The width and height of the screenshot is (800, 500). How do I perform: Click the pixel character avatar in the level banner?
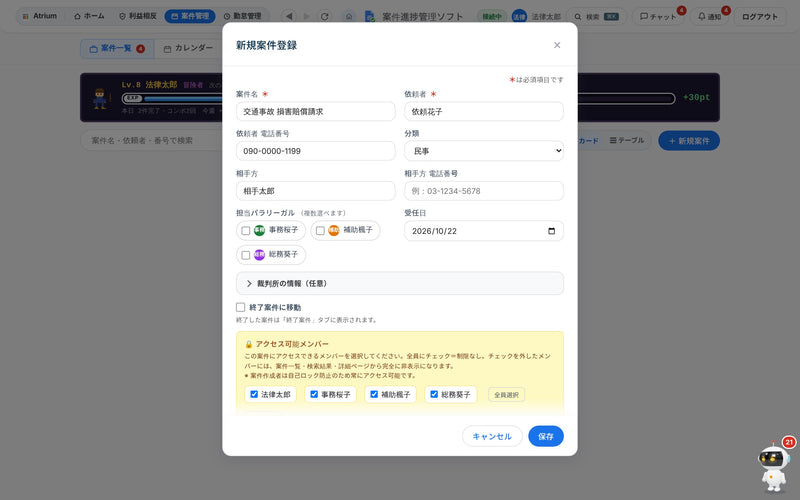click(100, 98)
